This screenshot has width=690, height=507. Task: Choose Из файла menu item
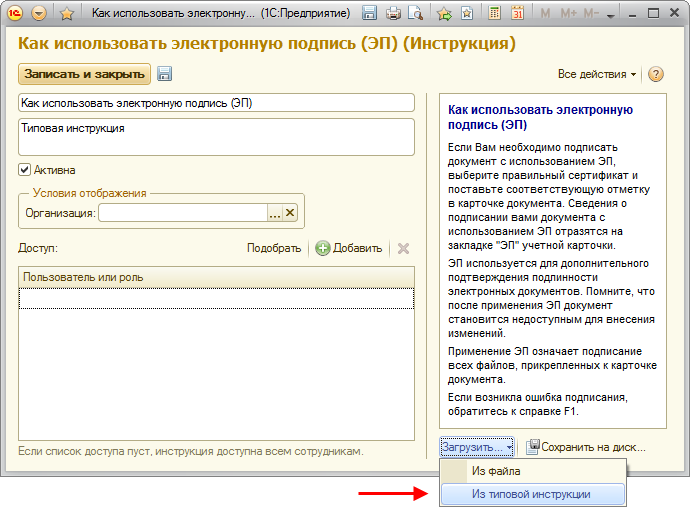[x=496, y=471]
